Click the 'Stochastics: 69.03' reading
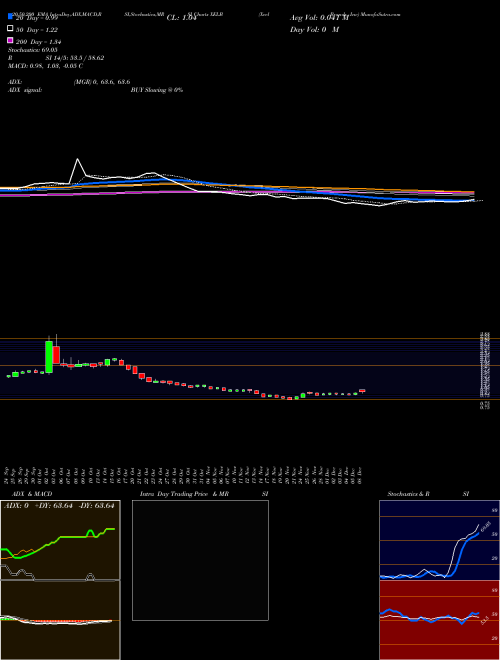The image size is (500, 660). click(33, 50)
